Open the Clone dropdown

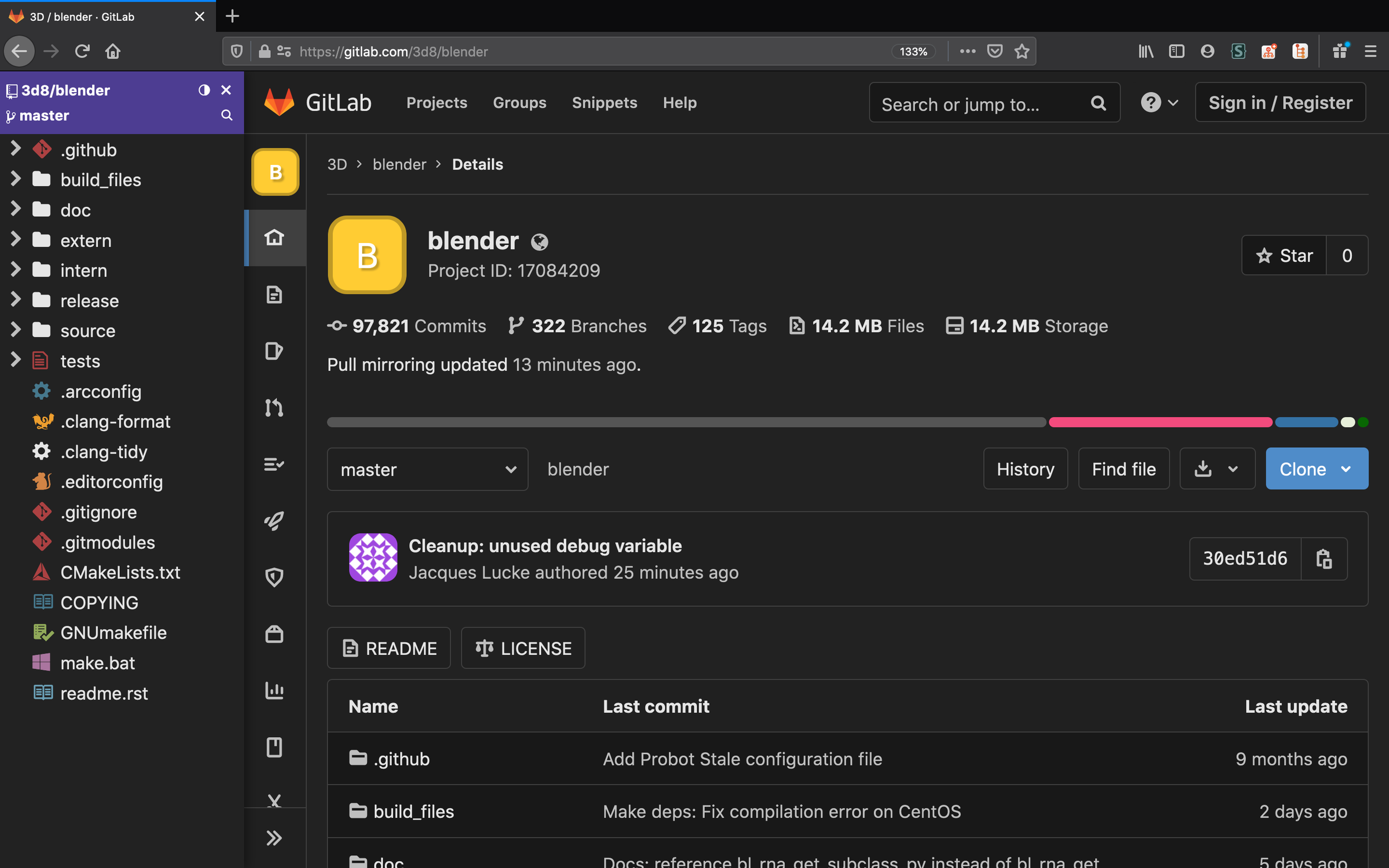pos(1317,469)
